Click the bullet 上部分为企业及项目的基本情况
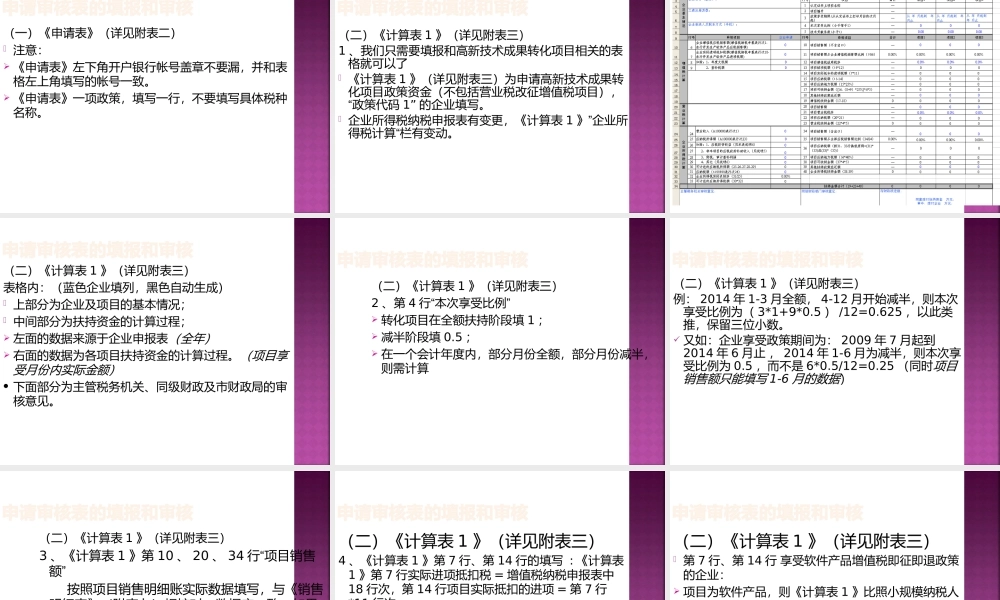 click(99, 305)
